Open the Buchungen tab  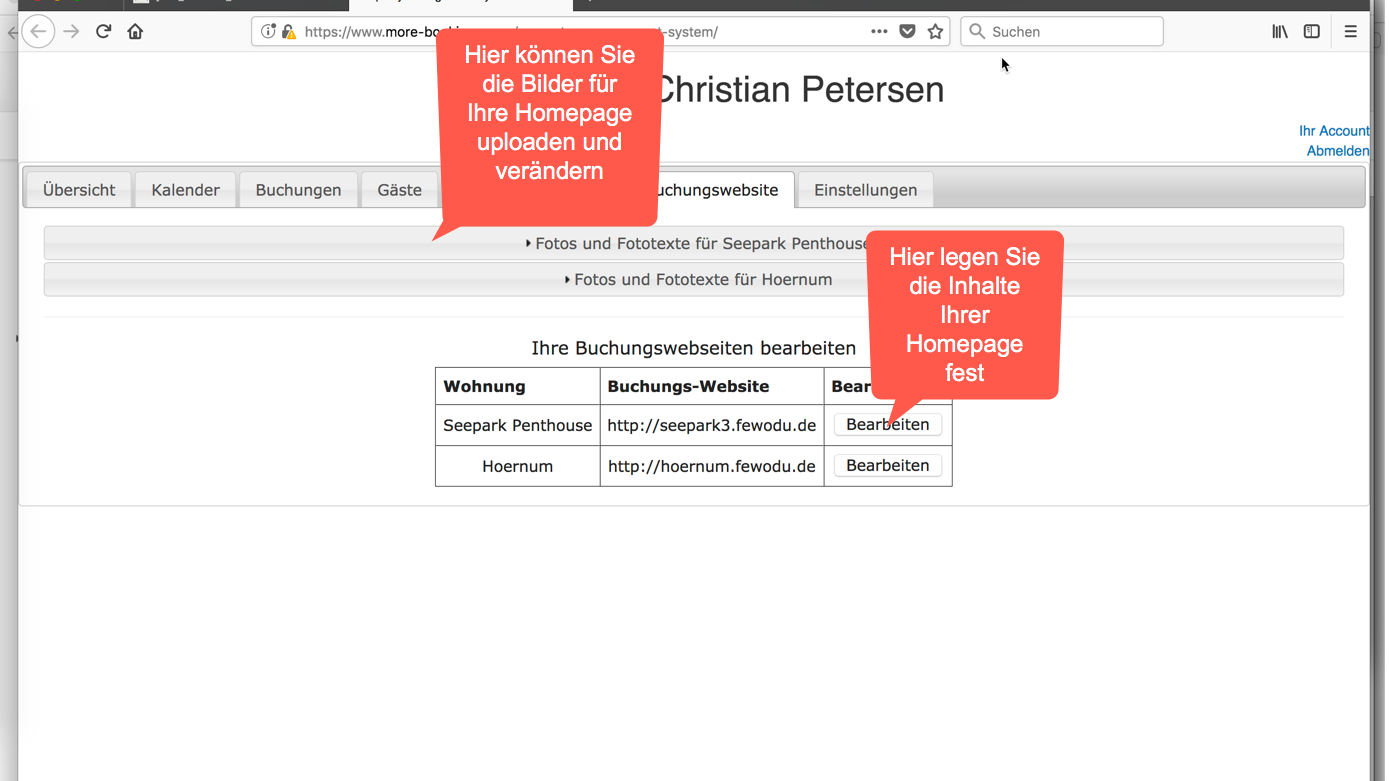pos(298,190)
